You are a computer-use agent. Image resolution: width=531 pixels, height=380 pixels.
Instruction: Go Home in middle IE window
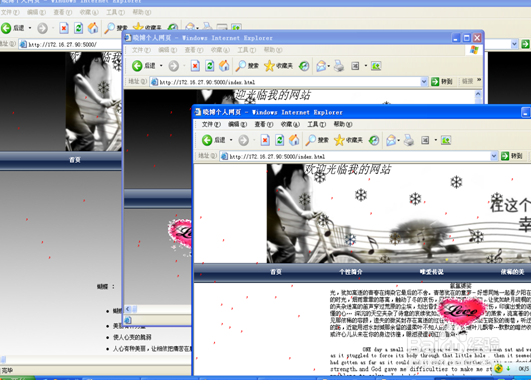[224, 65]
